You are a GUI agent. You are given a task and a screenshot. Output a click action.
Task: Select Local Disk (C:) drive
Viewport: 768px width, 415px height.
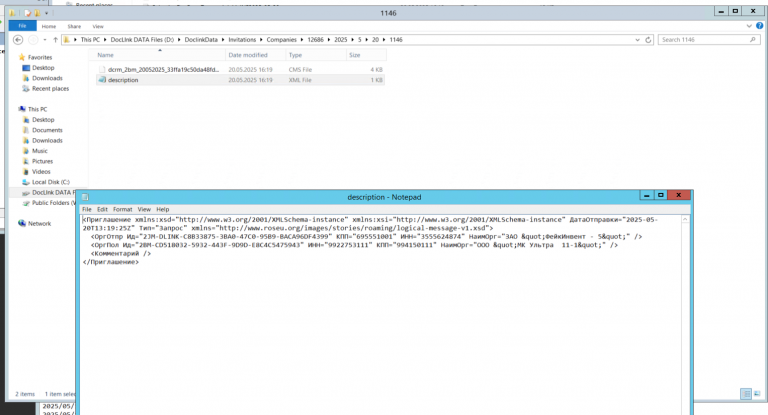coord(50,182)
